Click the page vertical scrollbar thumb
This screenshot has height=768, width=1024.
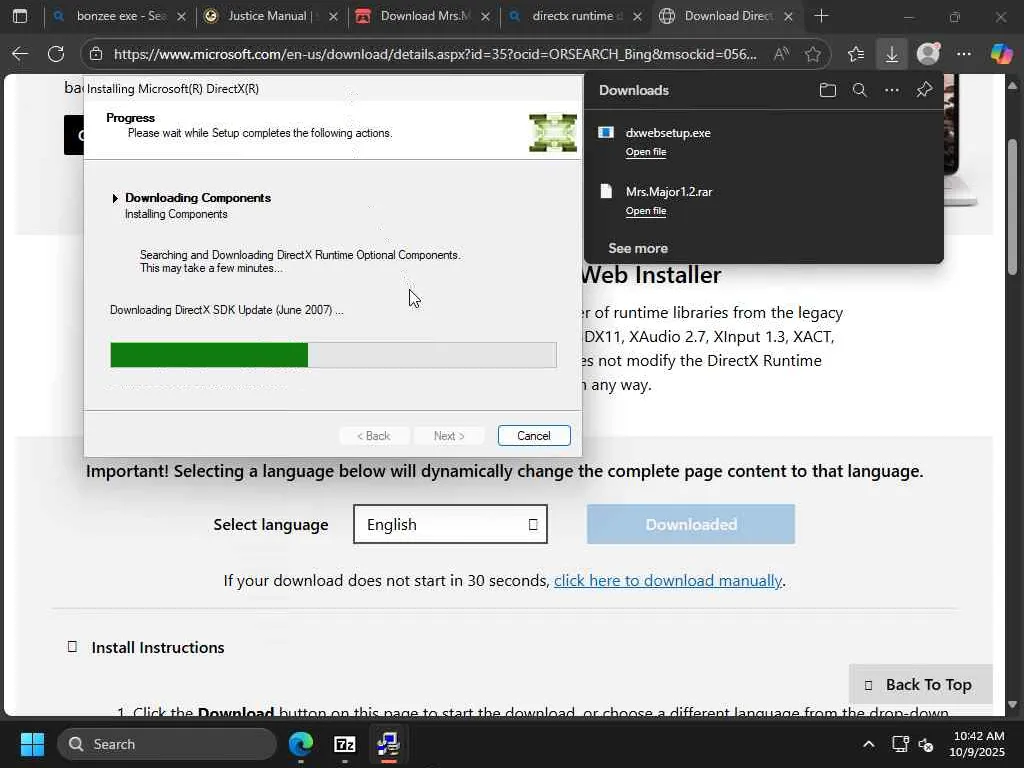pos(1013,206)
